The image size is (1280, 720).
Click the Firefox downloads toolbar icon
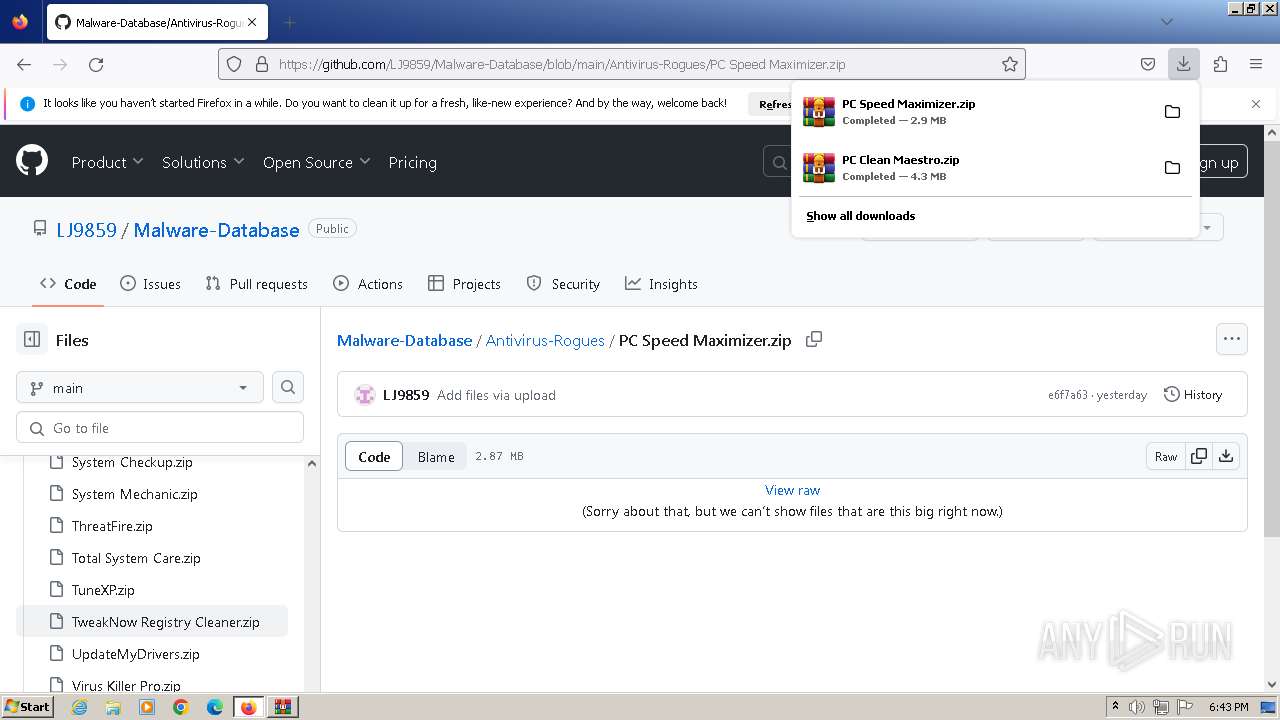point(1183,64)
